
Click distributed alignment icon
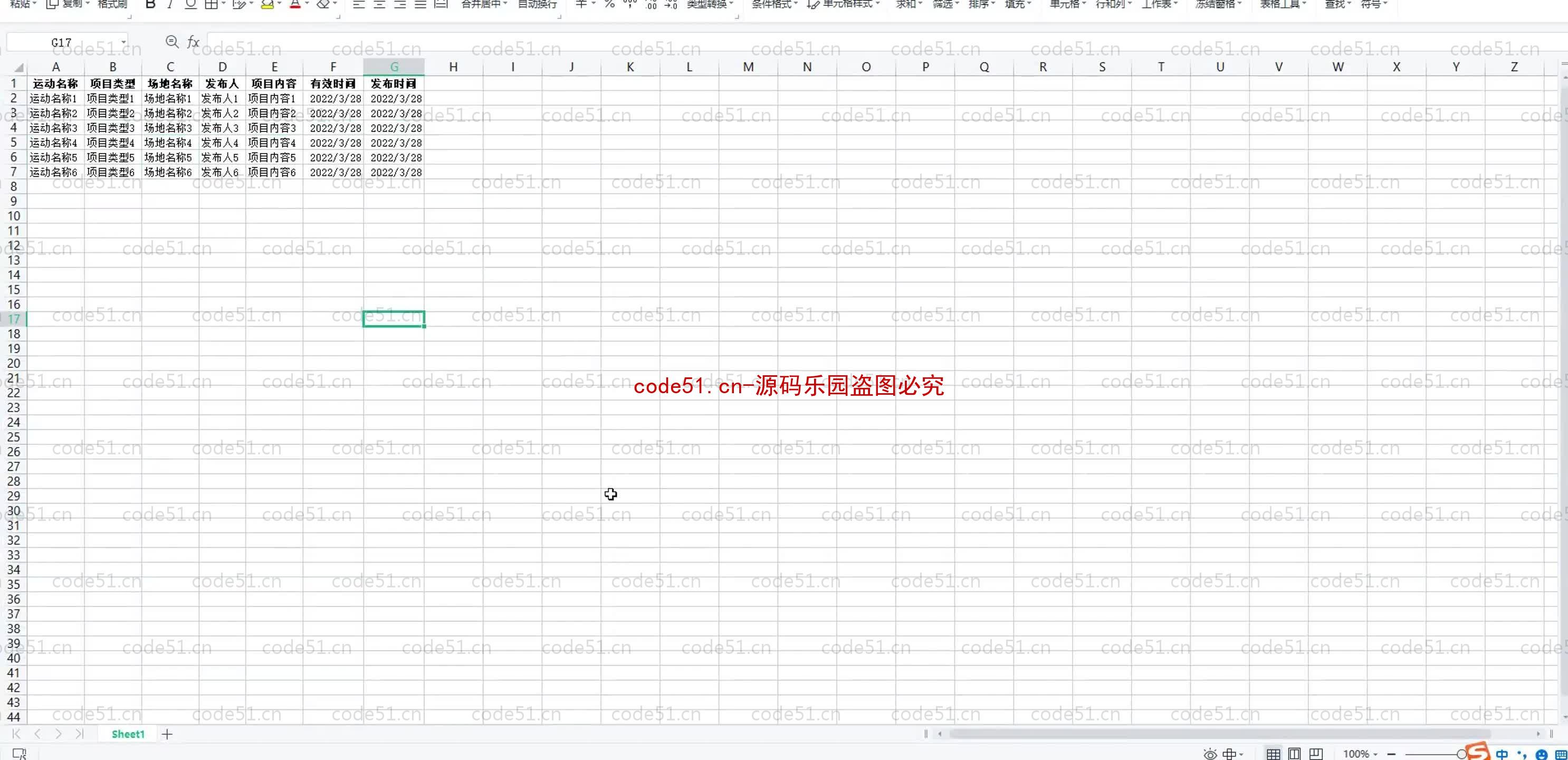click(441, 4)
